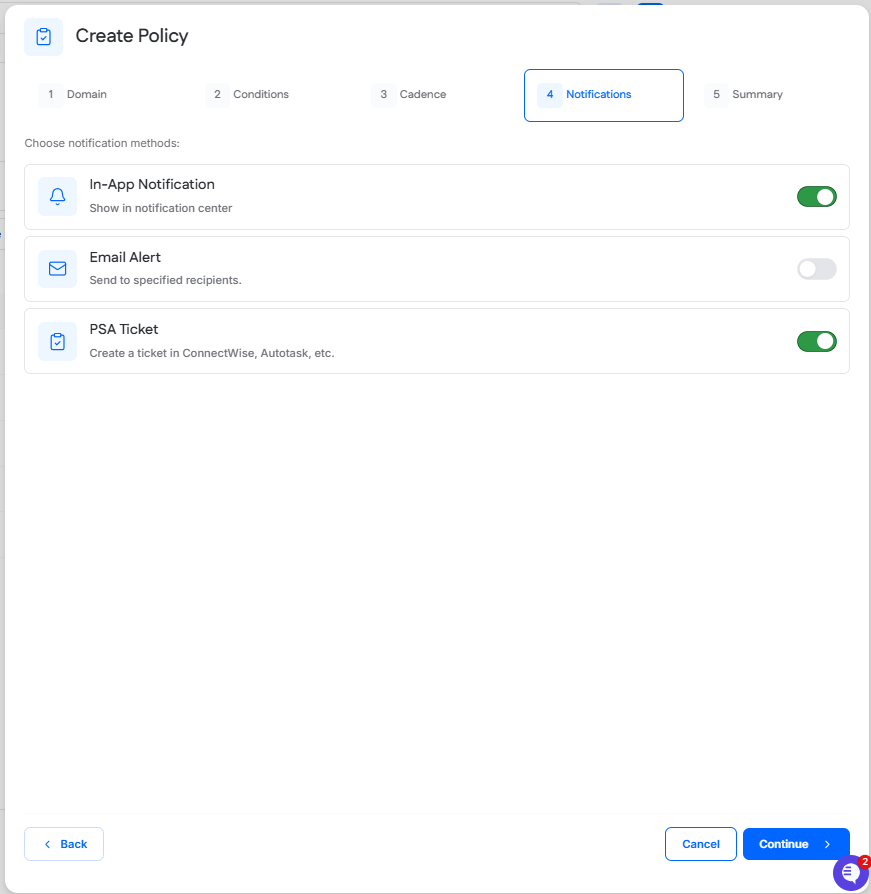Turn off the PSA Ticket toggle
This screenshot has height=894, width=871.
tap(816, 342)
